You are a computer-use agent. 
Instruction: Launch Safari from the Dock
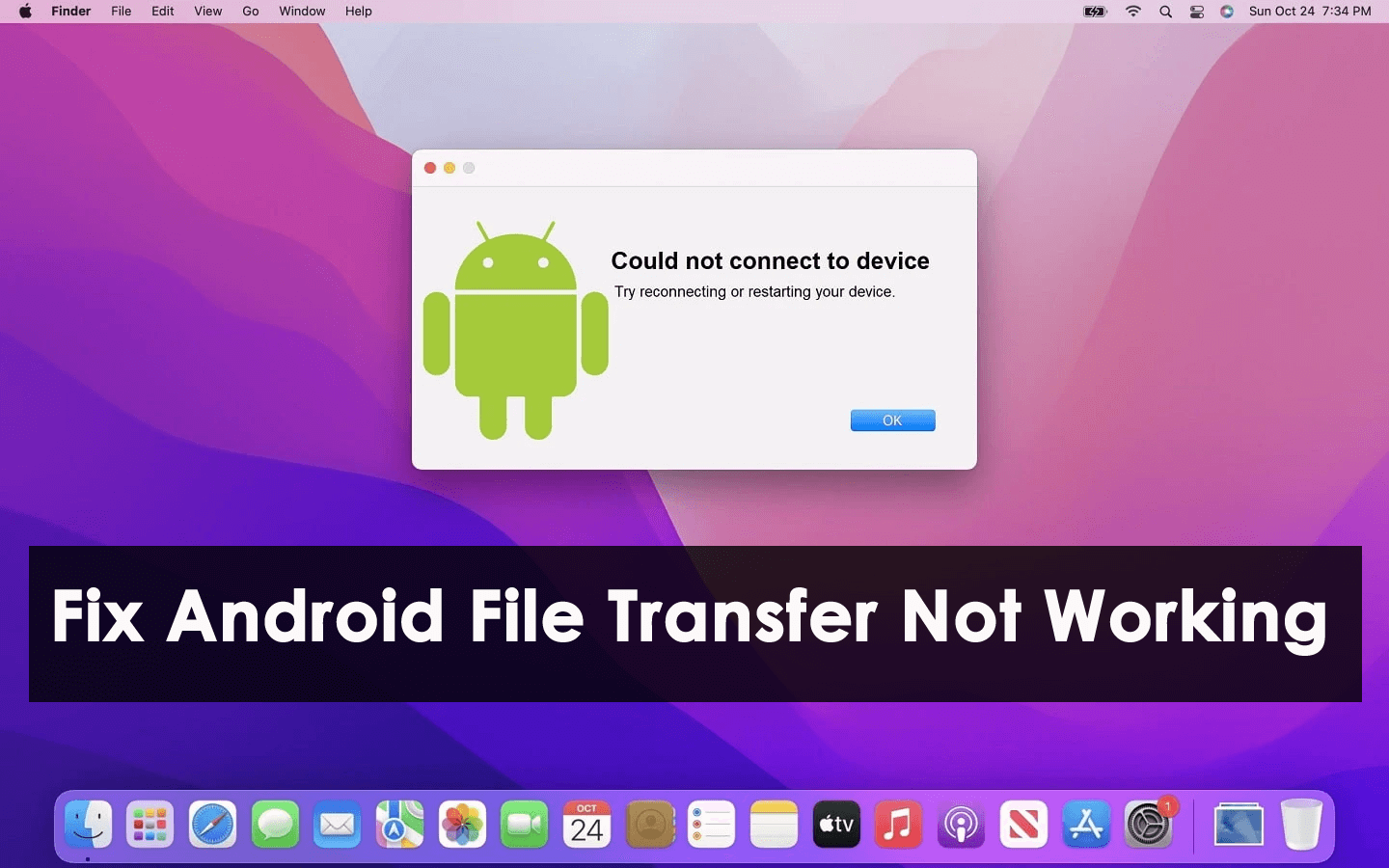coord(211,825)
